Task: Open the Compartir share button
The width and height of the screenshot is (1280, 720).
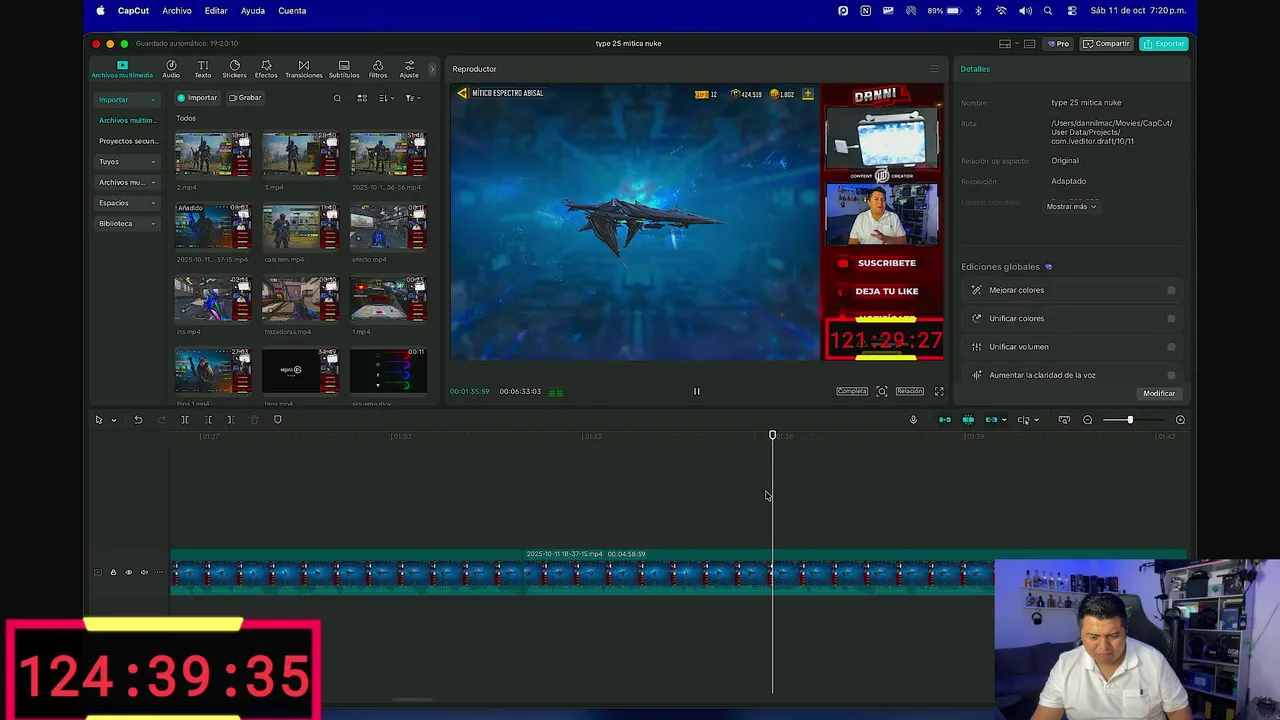Action: coord(1106,44)
